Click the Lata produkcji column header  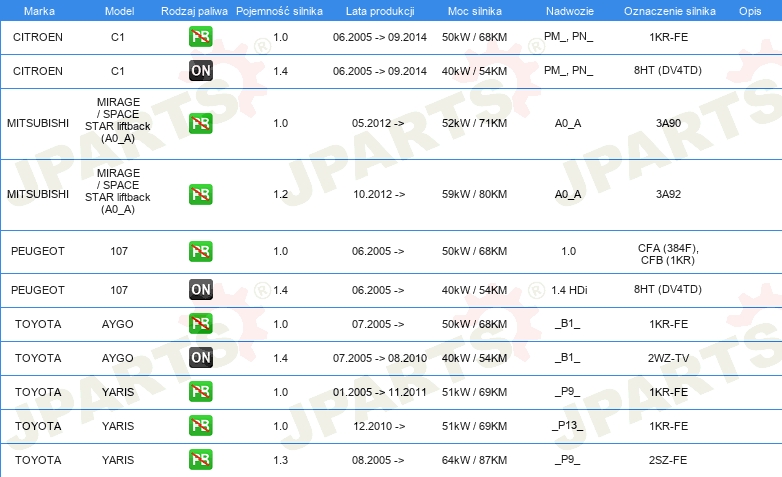coord(380,11)
